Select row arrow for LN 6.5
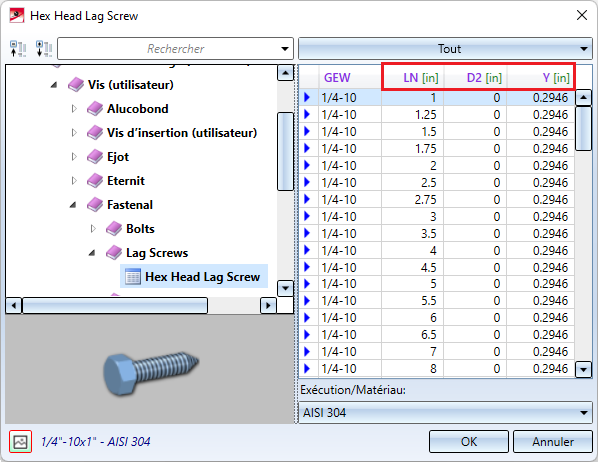Image resolution: width=598 pixels, height=462 pixels. pyautogui.click(x=307, y=335)
